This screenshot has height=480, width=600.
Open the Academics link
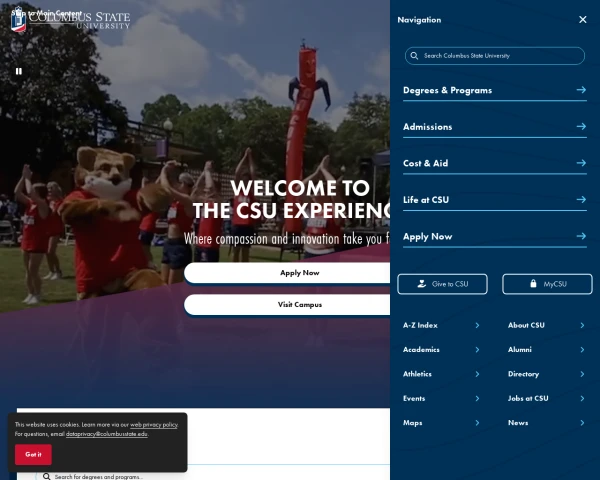point(421,350)
